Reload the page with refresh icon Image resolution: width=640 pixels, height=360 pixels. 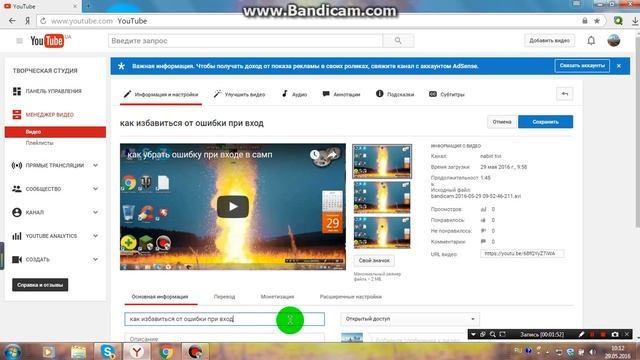[43, 21]
